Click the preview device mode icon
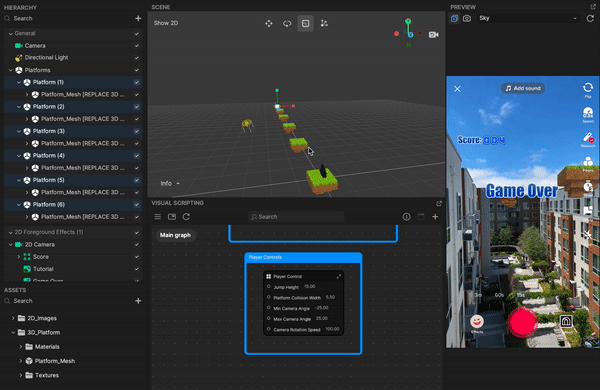 (x=454, y=18)
